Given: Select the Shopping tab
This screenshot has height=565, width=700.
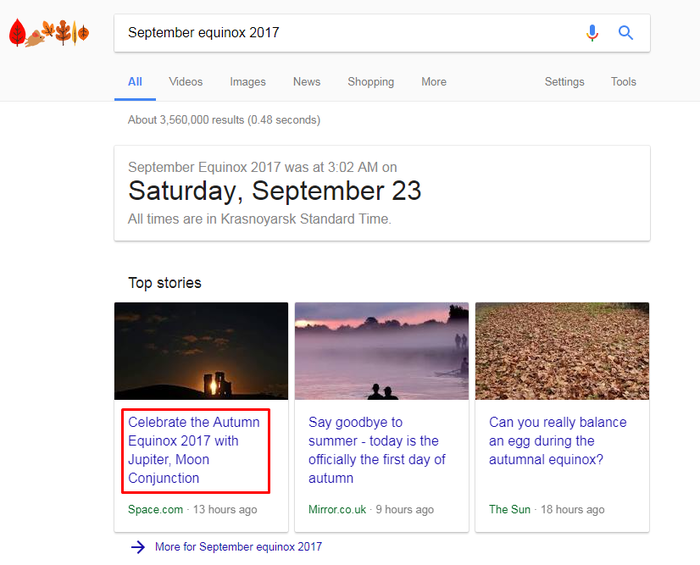Looking at the screenshot, I should pyautogui.click(x=371, y=82).
